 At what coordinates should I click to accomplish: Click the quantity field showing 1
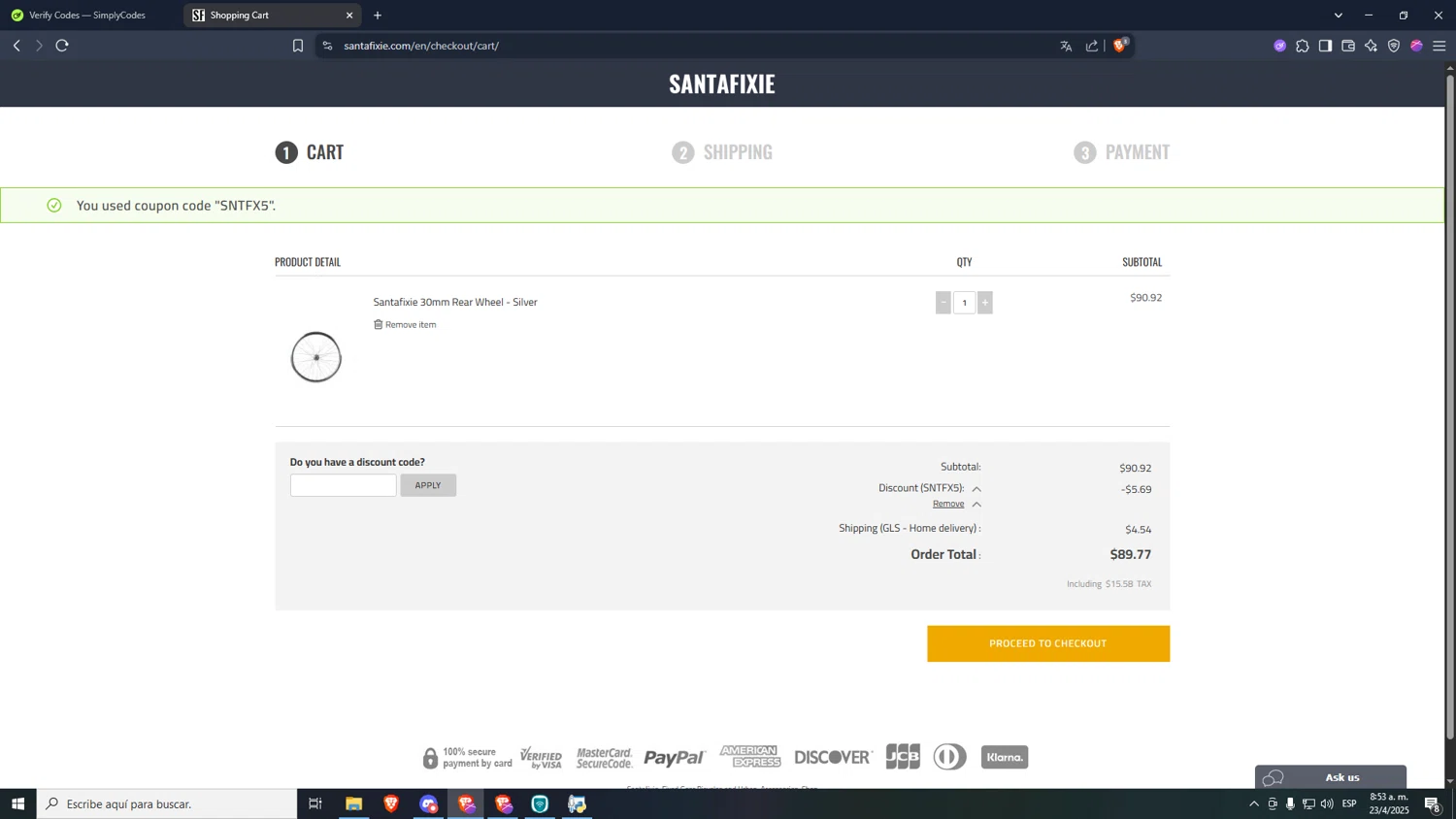(964, 303)
